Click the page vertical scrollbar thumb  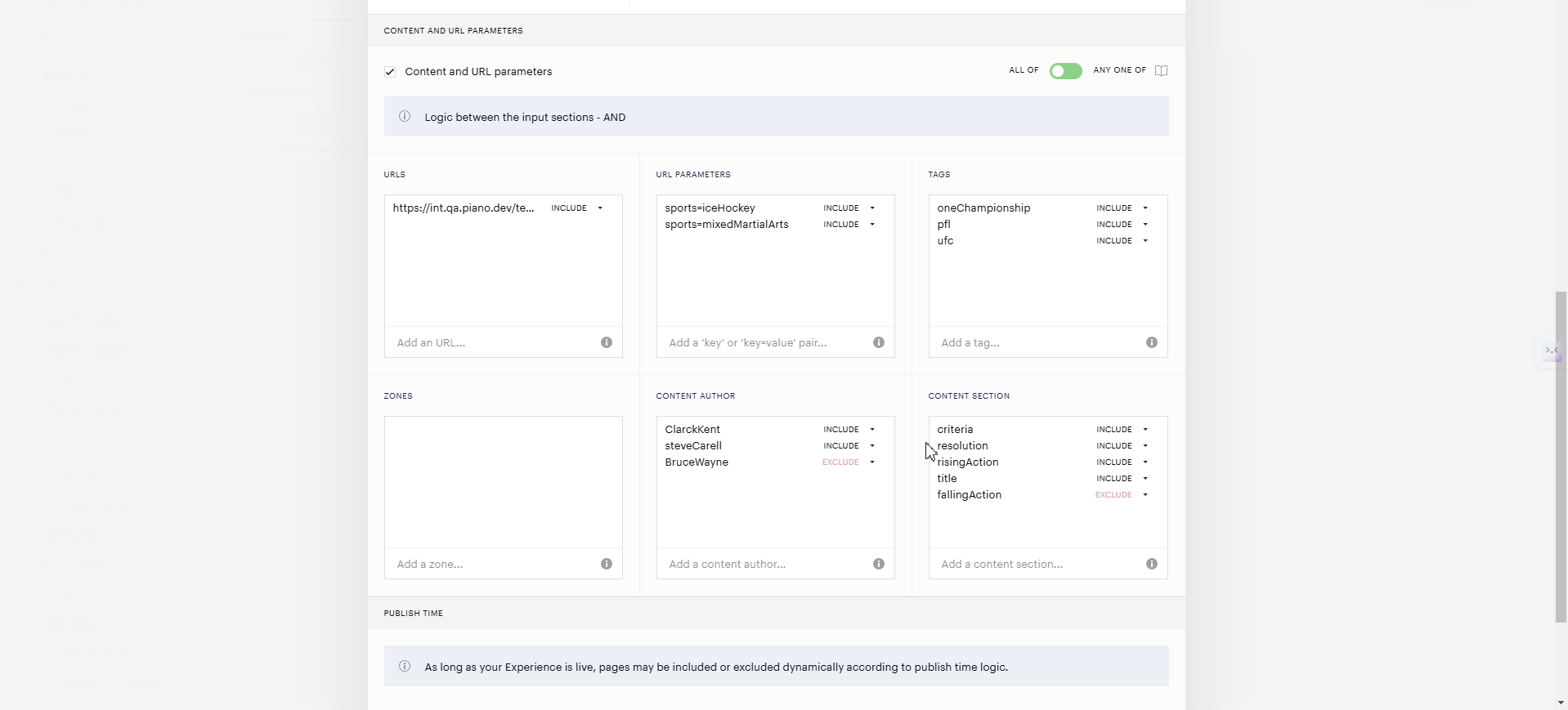1561,457
